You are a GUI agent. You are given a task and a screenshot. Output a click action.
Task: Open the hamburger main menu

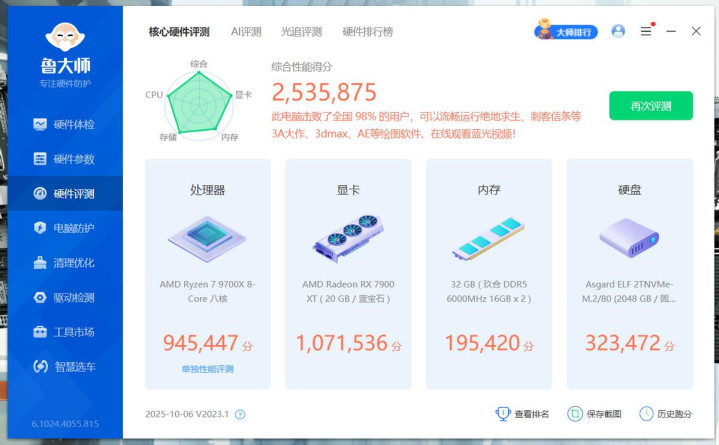(x=646, y=31)
